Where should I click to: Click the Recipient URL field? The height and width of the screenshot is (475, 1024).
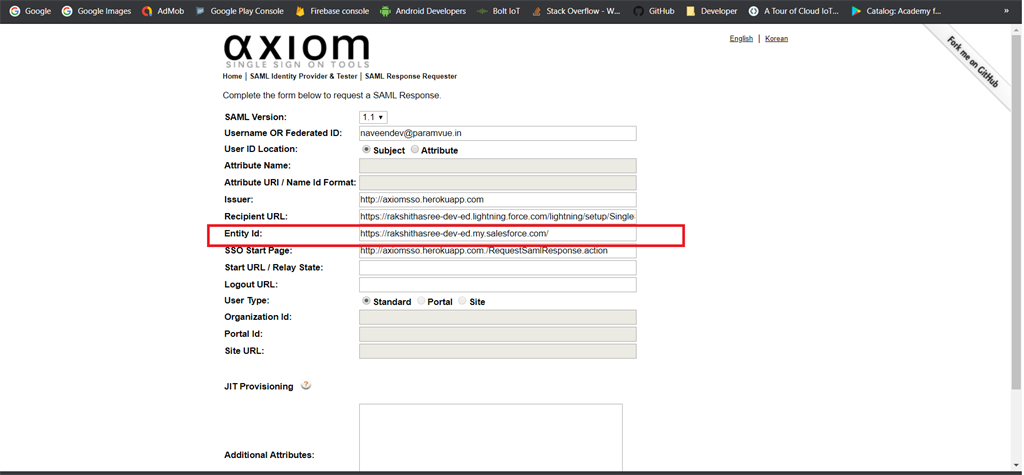[x=498, y=216]
